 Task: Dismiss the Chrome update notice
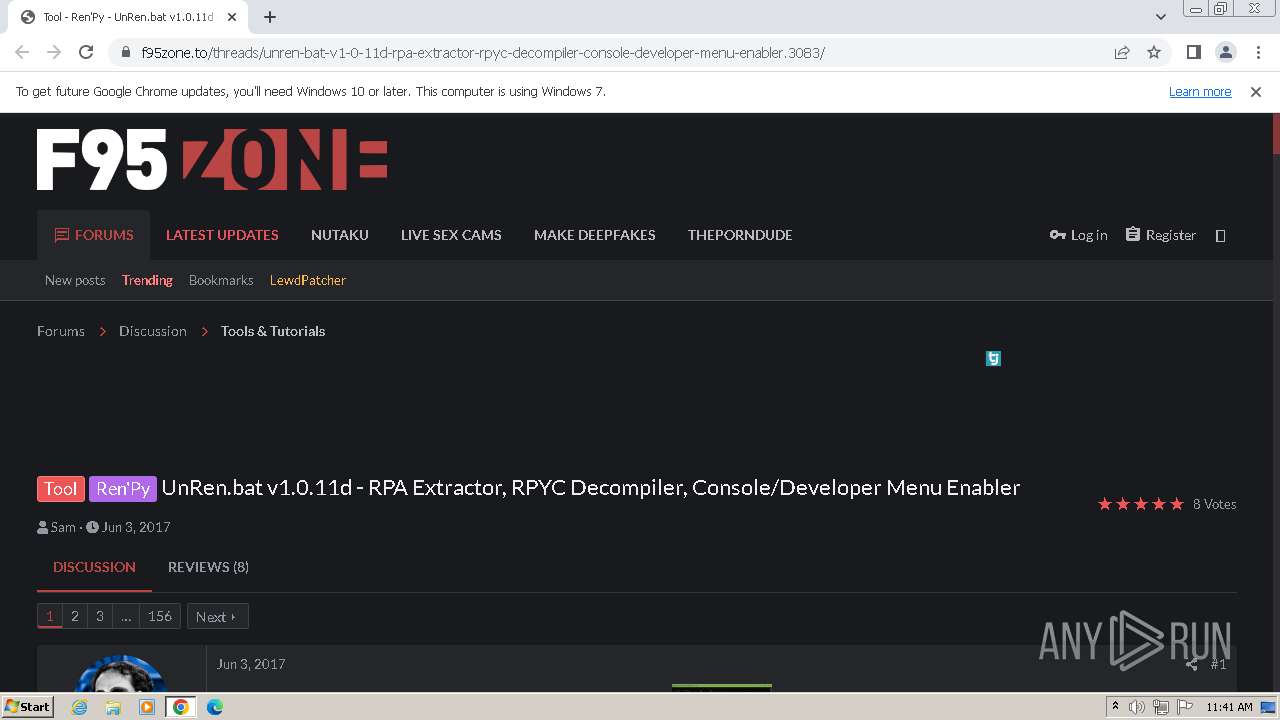(1256, 91)
